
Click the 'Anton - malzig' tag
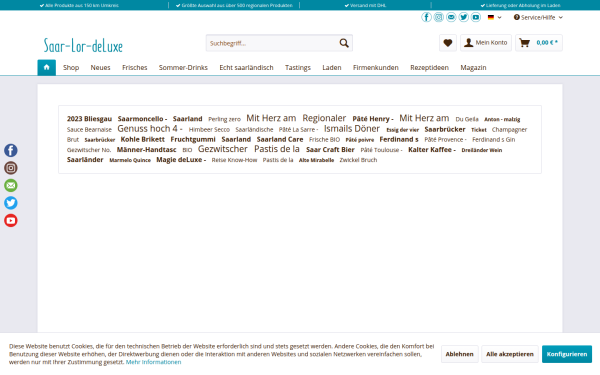point(502,119)
